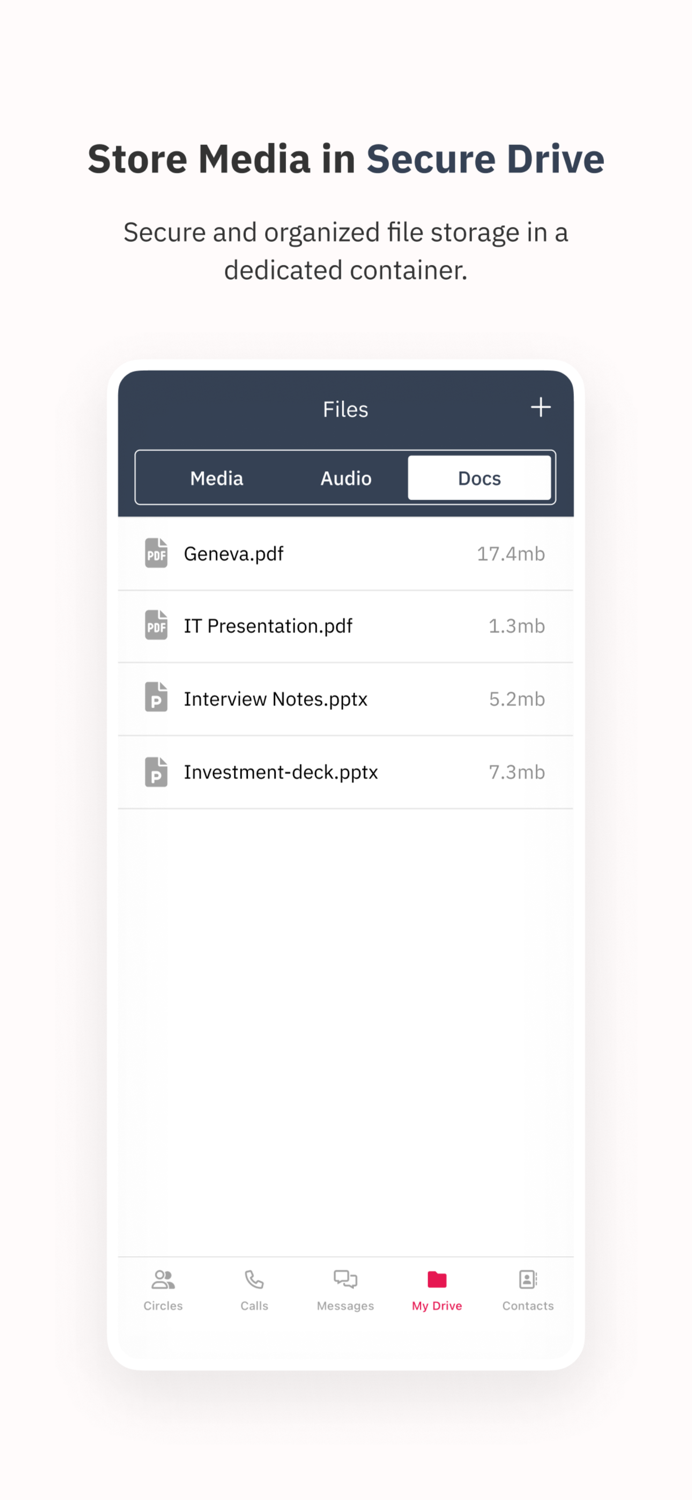Select the Docs tab
Viewport: 692px width, 1500px height.
click(479, 478)
